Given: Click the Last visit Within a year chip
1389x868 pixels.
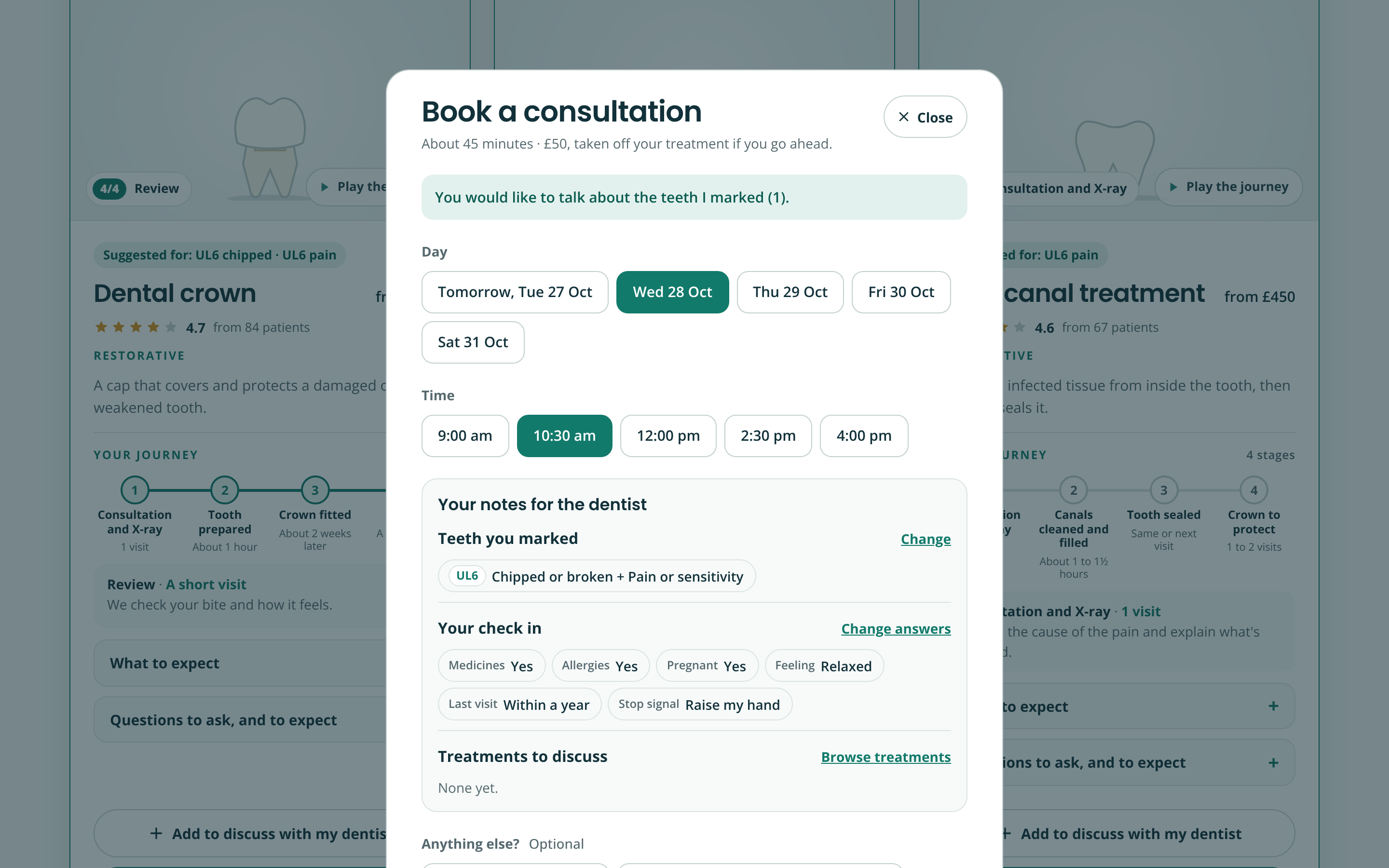Looking at the screenshot, I should click(x=519, y=705).
